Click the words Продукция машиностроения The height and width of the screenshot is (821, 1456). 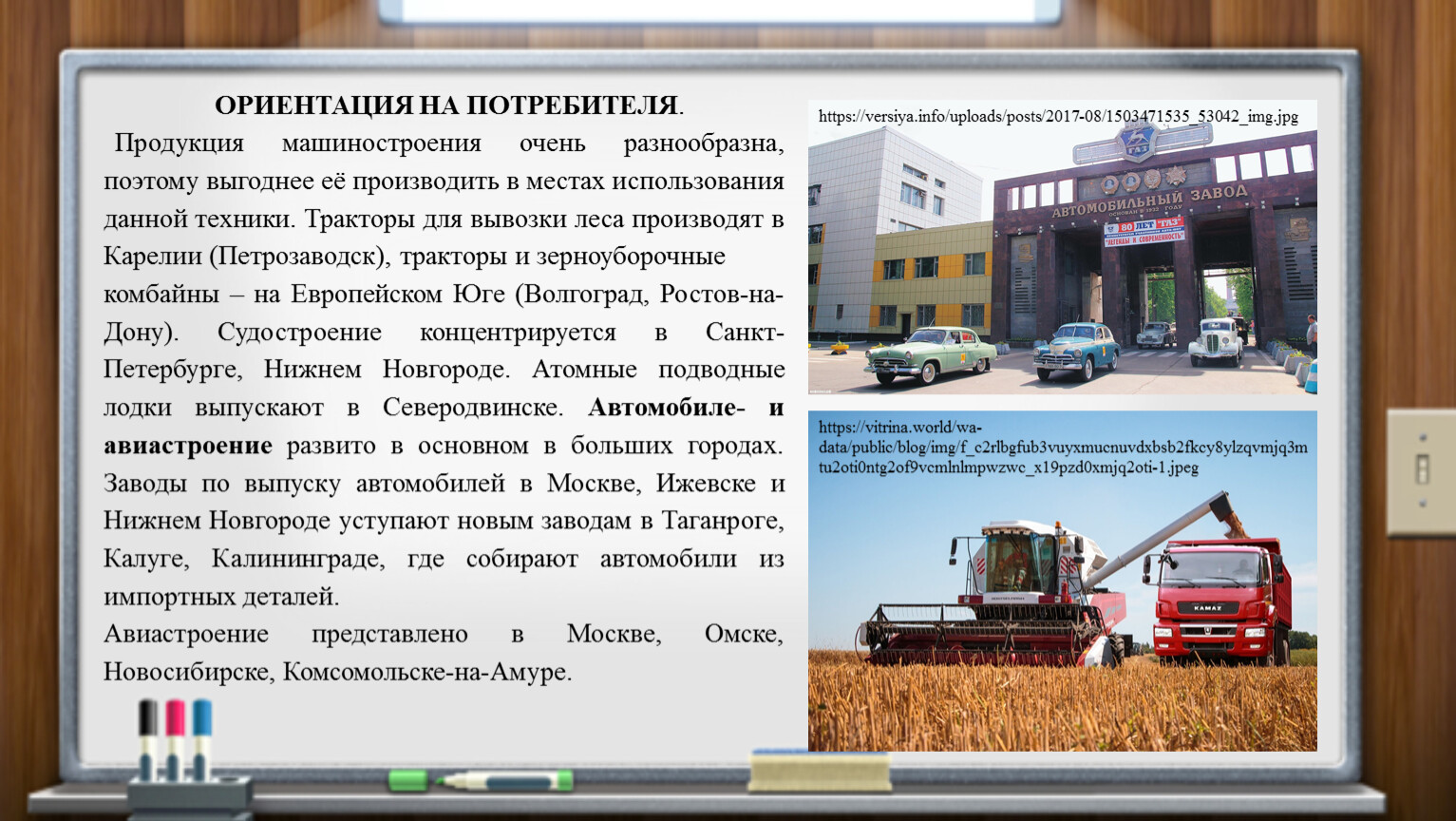click(x=297, y=144)
